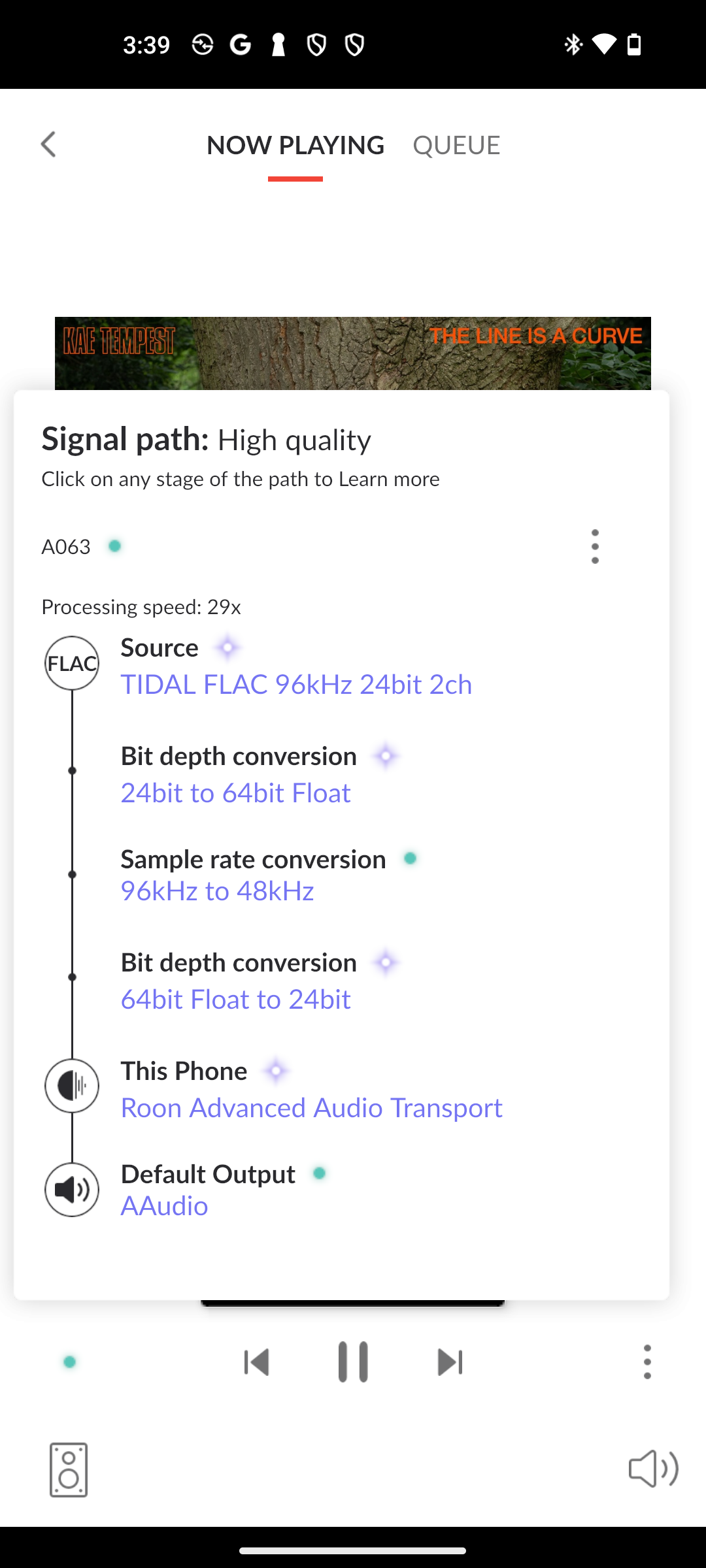The height and width of the screenshot is (1568, 706).
Task: Skip to the previous track
Action: (x=256, y=1362)
